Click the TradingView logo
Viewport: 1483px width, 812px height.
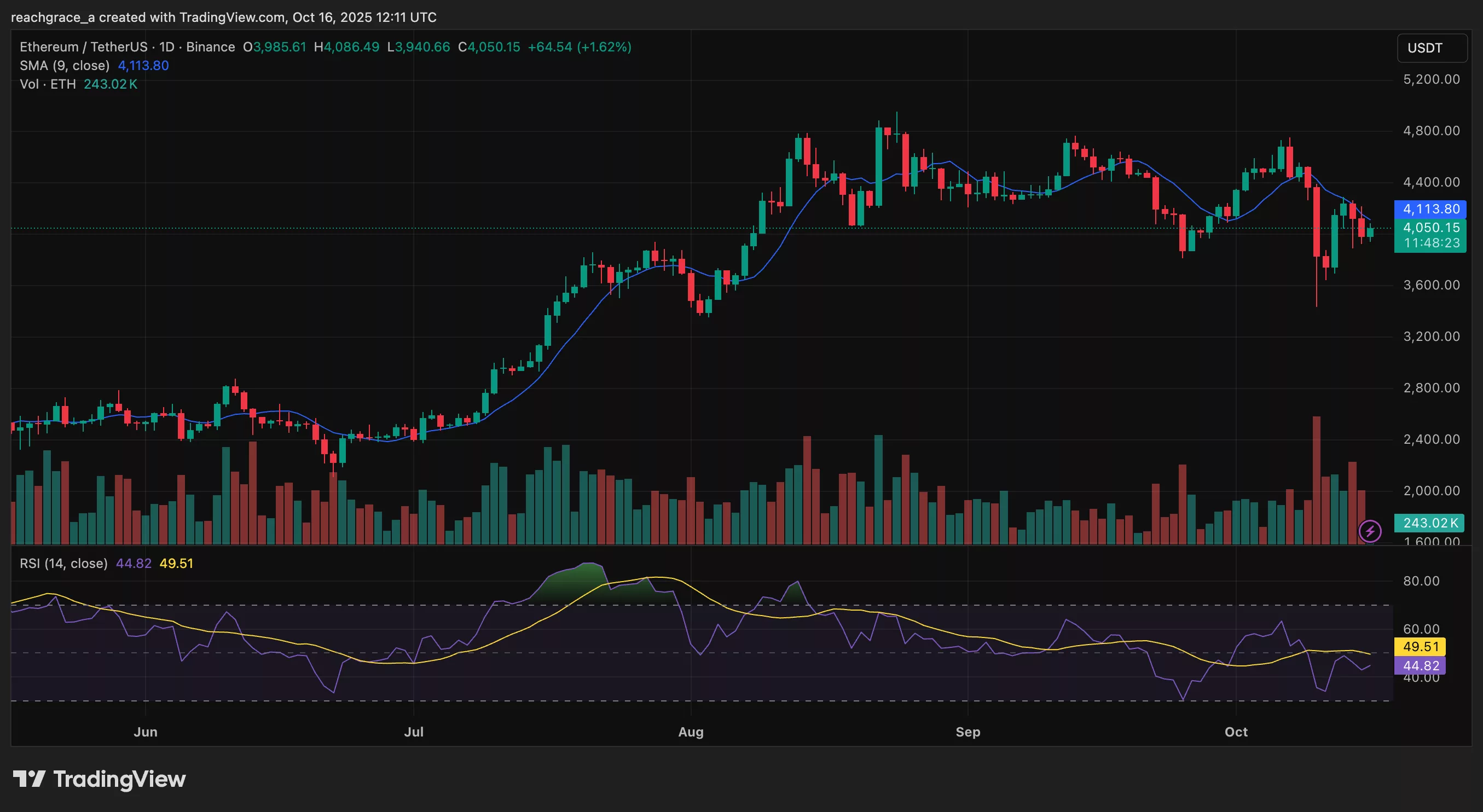100,780
